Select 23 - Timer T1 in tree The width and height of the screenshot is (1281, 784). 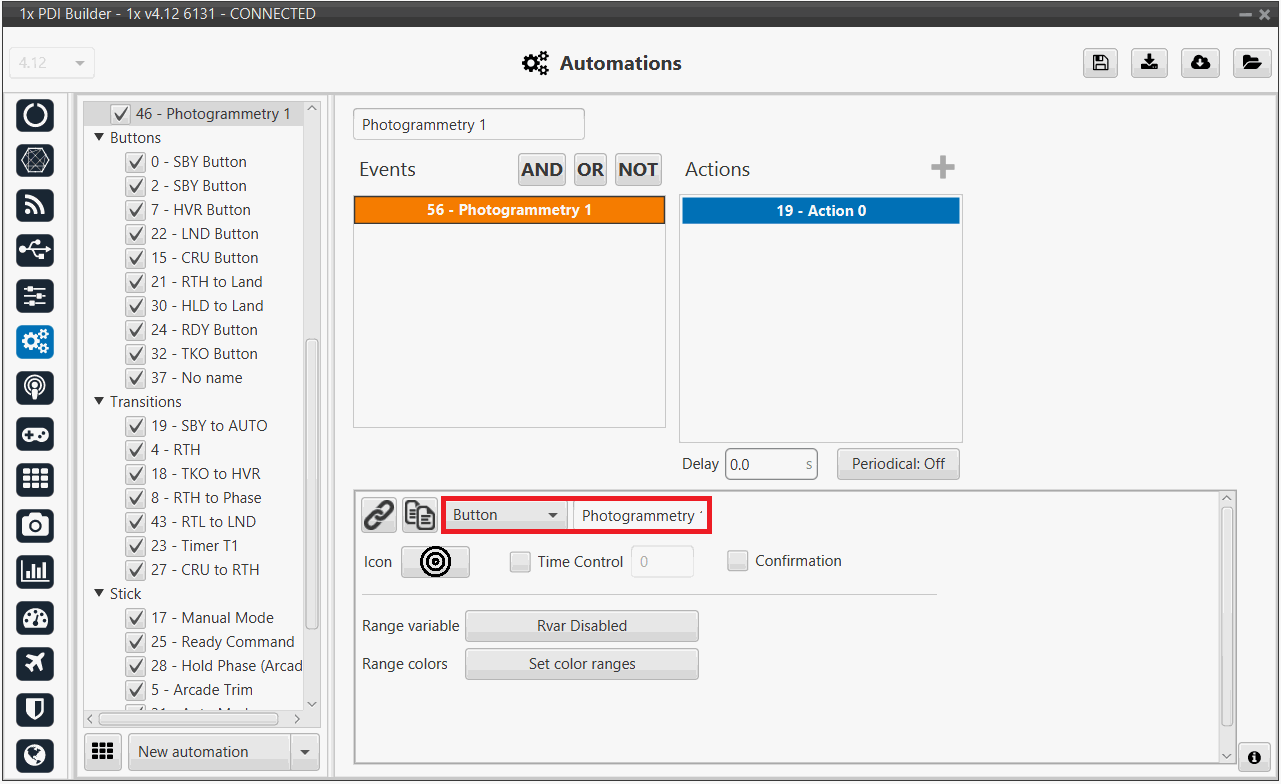coord(209,546)
